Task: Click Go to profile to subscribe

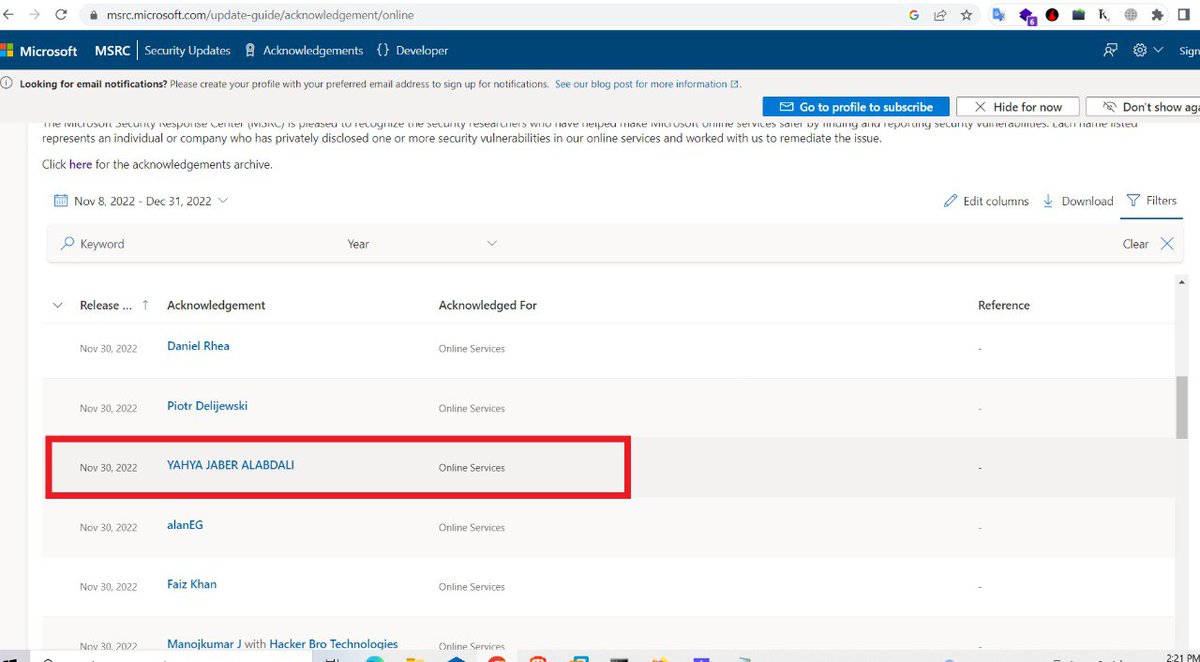Action: point(855,107)
